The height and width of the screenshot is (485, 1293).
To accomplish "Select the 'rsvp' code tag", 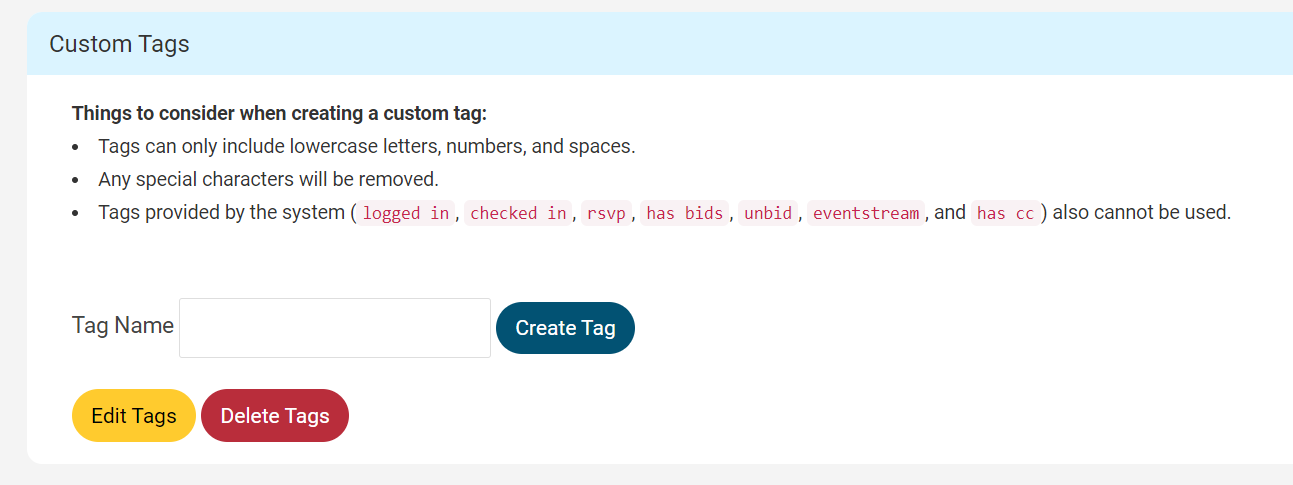I will (607, 213).
